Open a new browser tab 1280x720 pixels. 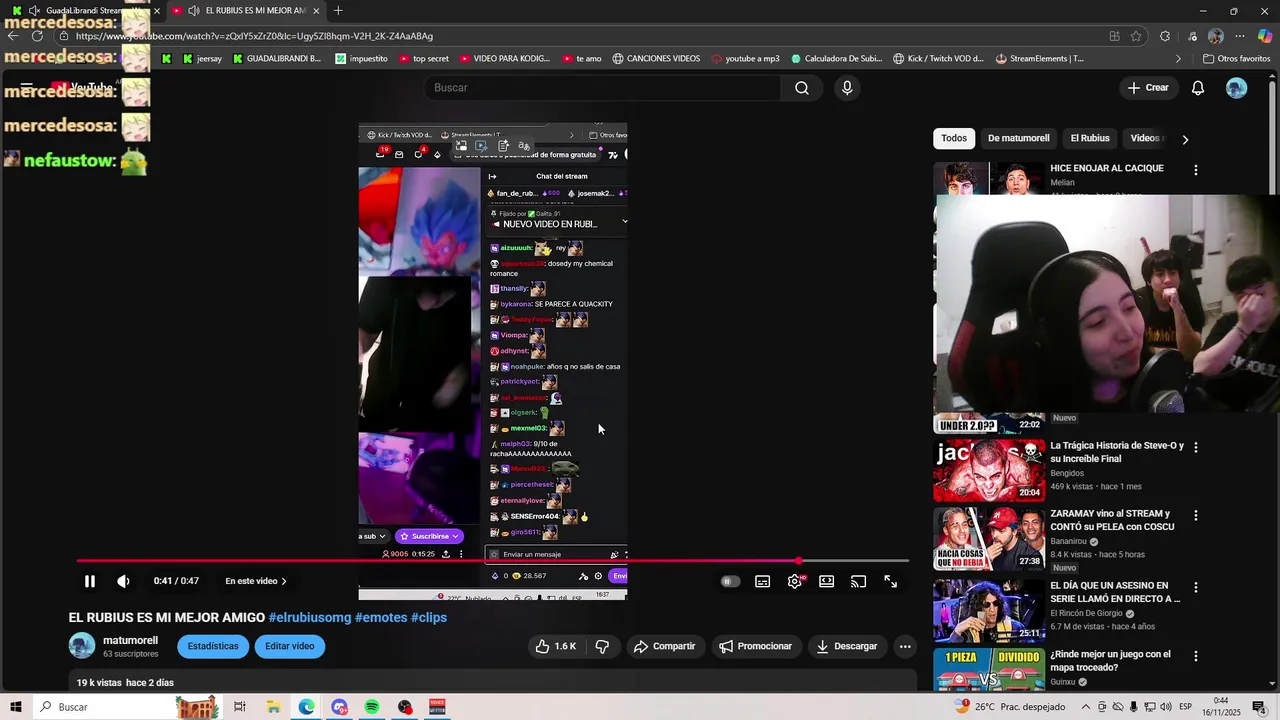tap(338, 11)
